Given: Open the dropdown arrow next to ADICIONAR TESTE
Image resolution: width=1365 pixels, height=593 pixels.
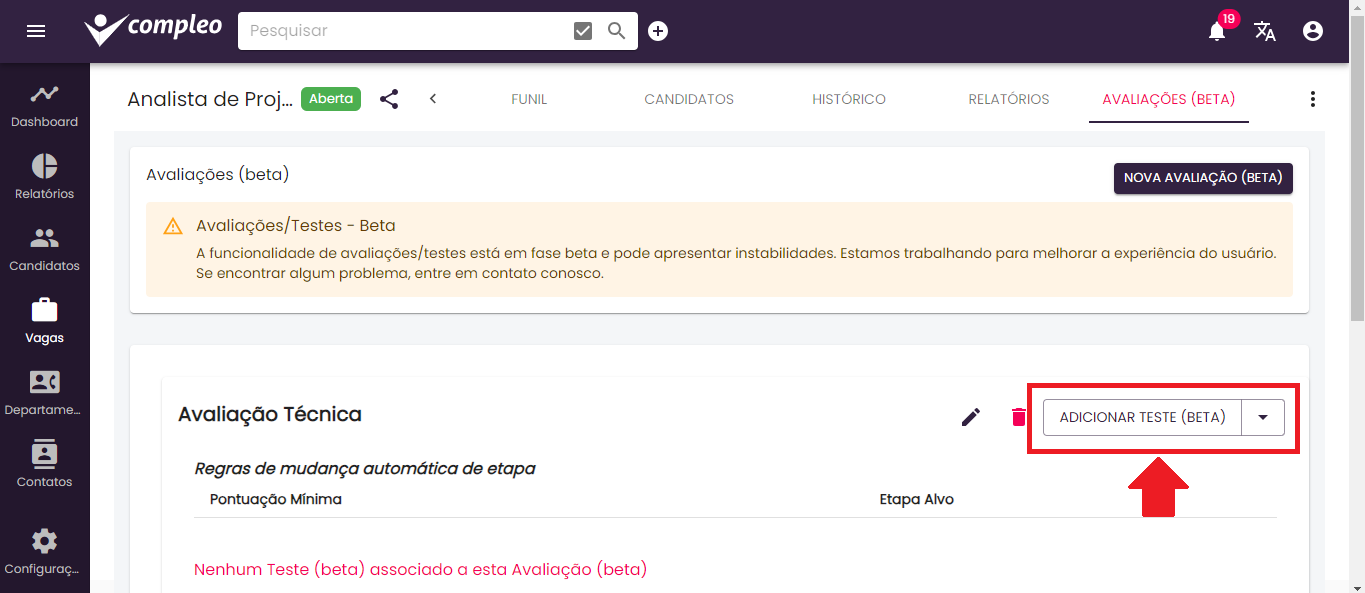Looking at the screenshot, I should click(x=1263, y=417).
